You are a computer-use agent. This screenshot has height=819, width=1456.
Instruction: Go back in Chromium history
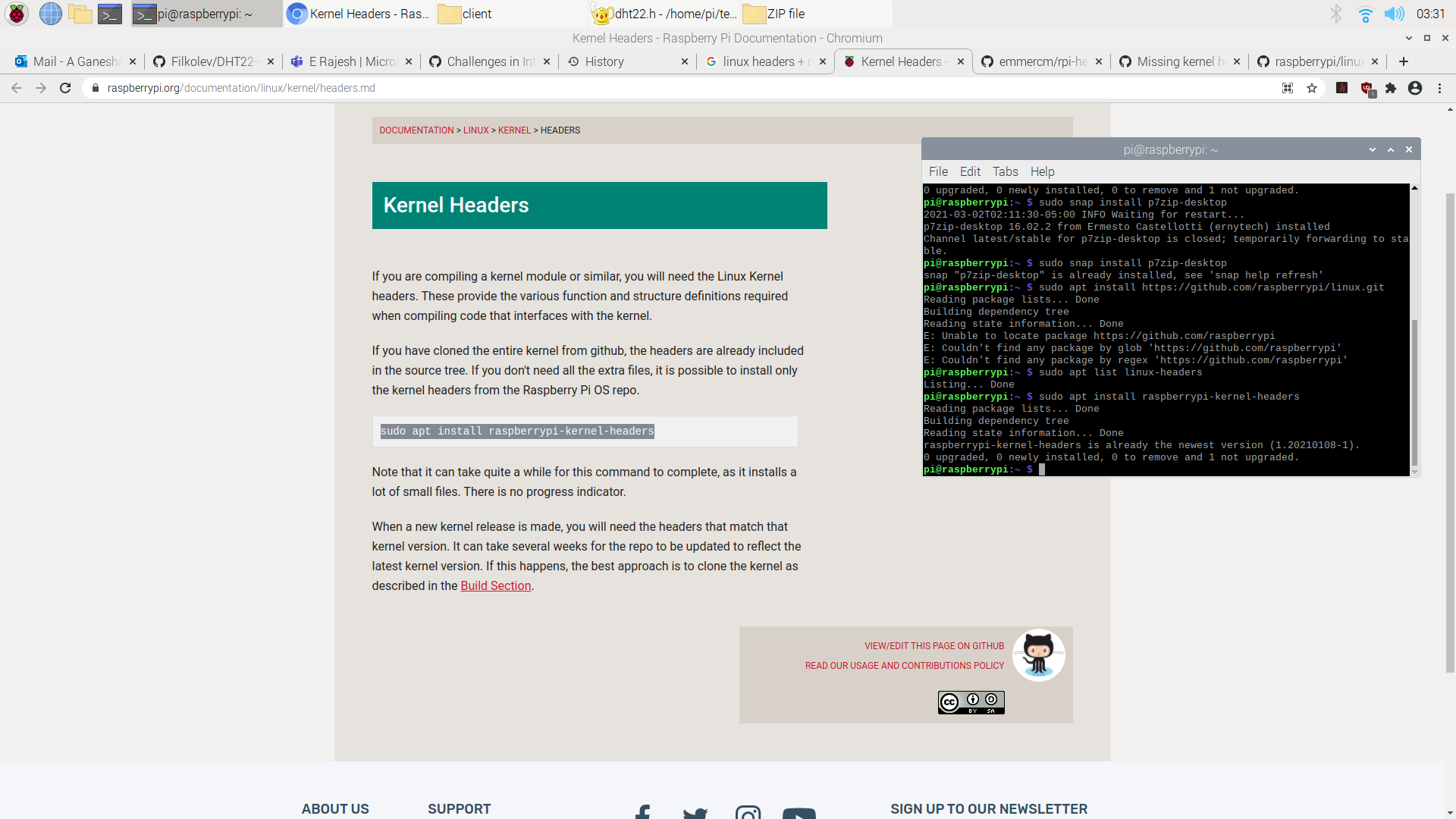pyautogui.click(x=17, y=88)
